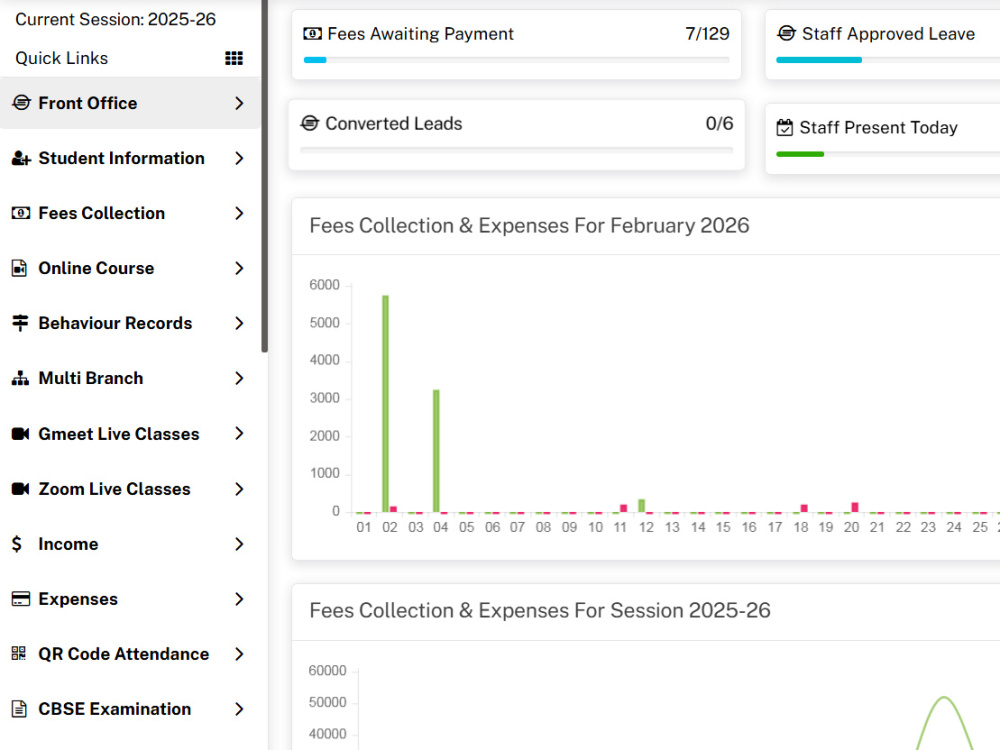
Task: Open the Quick Links grid icon
Action: click(234, 59)
